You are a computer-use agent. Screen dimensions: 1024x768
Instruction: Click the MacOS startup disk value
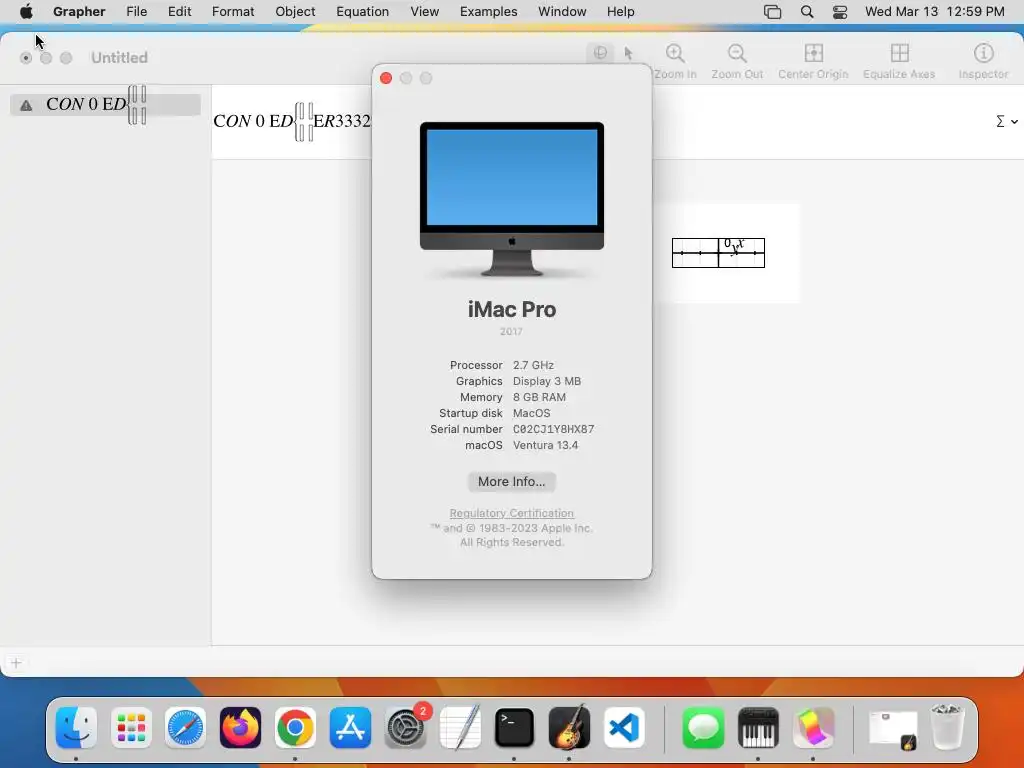coord(532,413)
